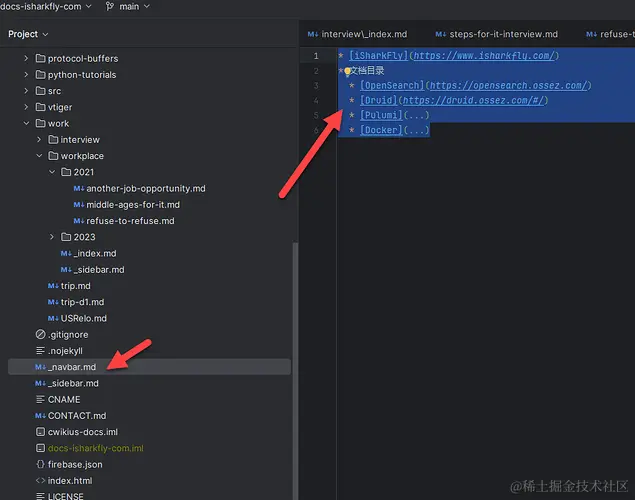Open trip-d1.md file
Viewport: 635px width, 500px height.
[82, 302]
